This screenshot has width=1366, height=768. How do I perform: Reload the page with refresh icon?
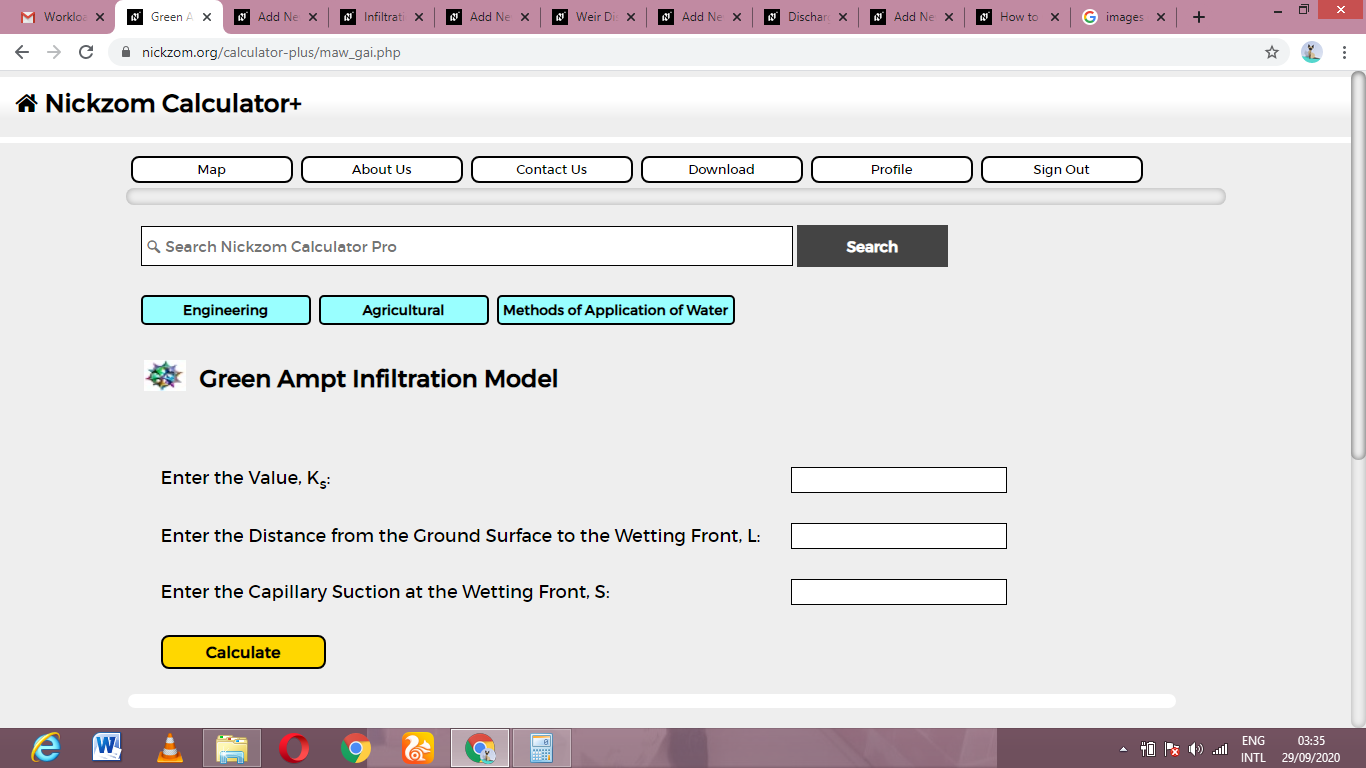pos(86,52)
